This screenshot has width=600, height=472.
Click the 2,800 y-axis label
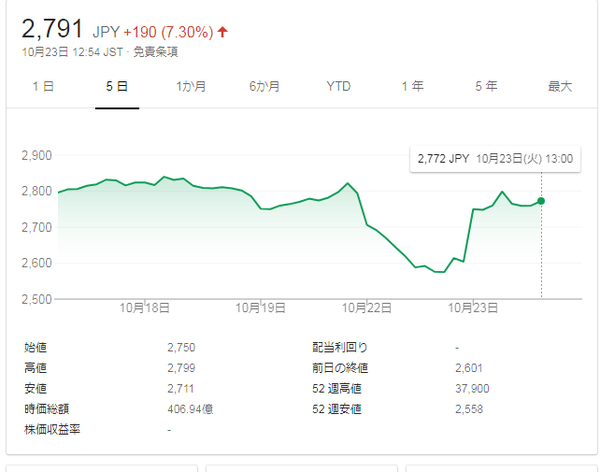pyautogui.click(x=37, y=191)
